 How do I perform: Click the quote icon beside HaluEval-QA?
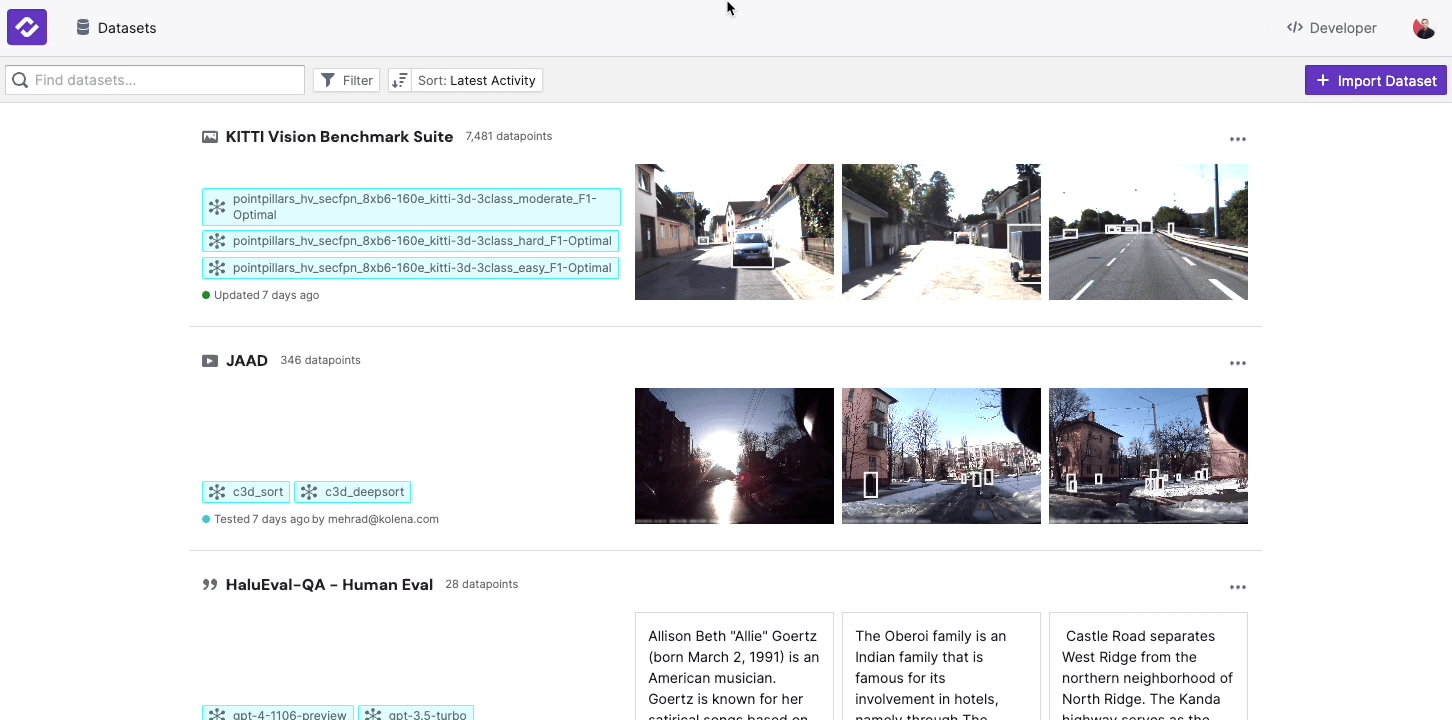point(210,584)
